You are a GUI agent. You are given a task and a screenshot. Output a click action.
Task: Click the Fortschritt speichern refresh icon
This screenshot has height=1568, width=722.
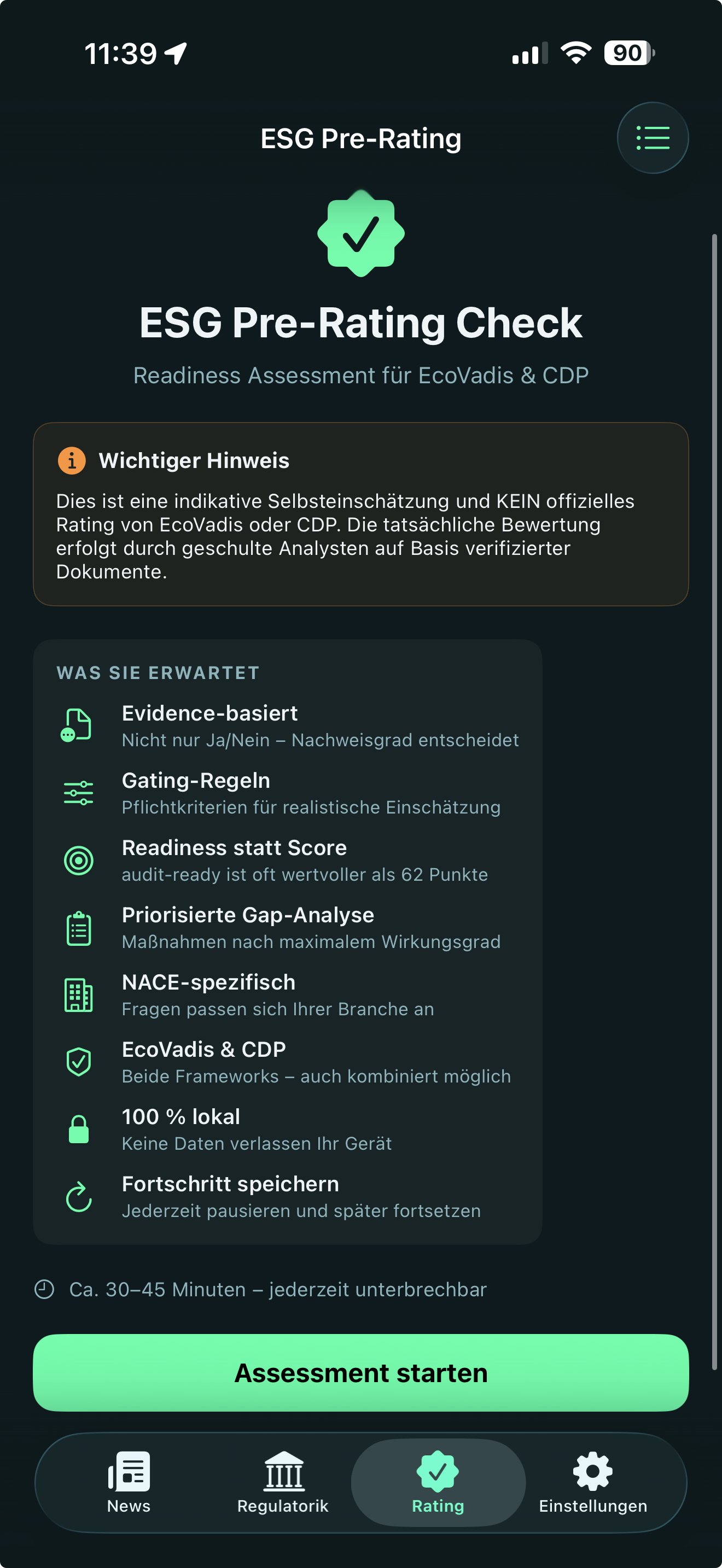pyautogui.click(x=78, y=1196)
